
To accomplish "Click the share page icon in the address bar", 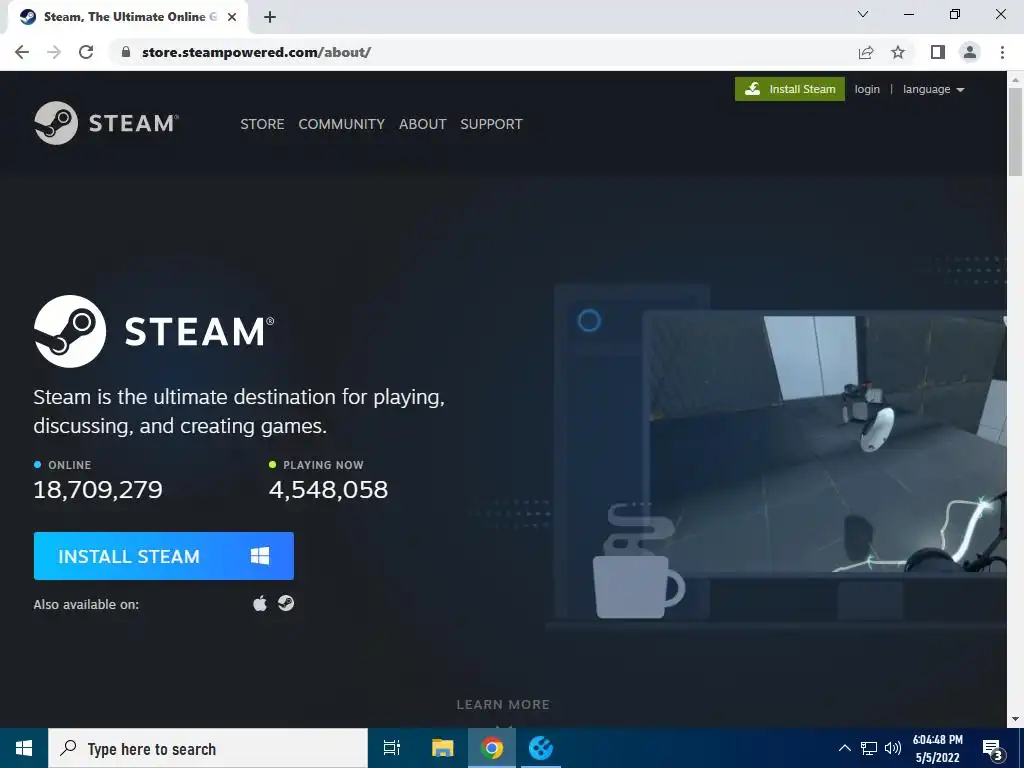I will pyautogui.click(x=866, y=52).
